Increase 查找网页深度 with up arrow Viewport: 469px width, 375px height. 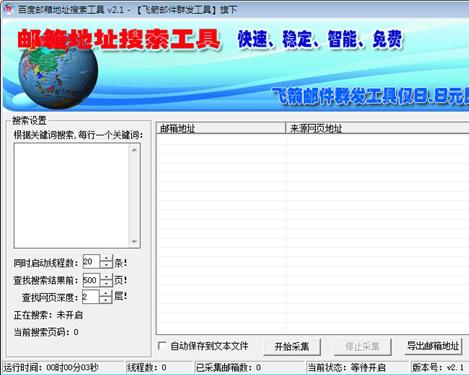(106, 293)
